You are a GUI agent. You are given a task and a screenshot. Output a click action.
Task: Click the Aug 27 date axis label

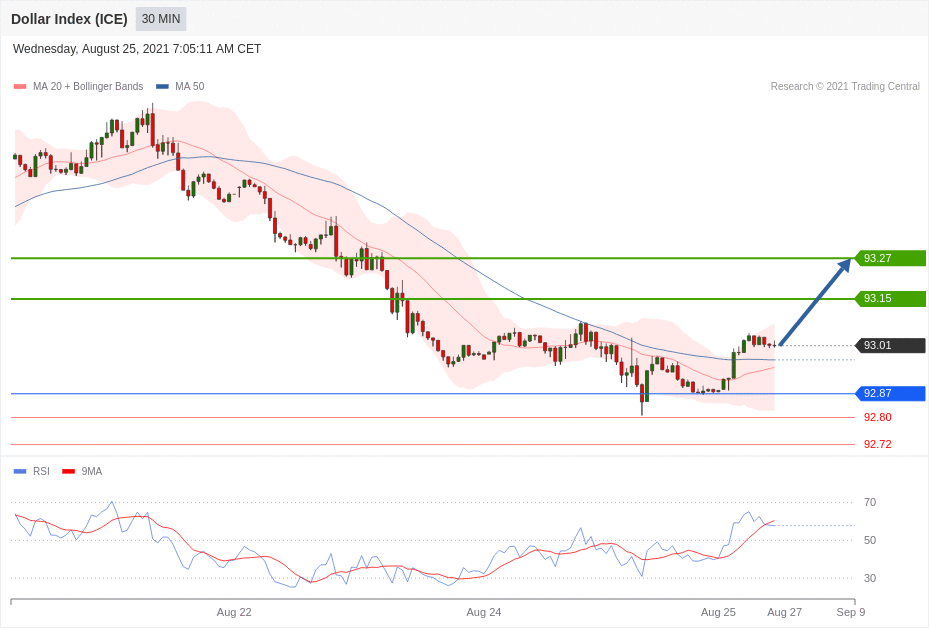(x=784, y=612)
